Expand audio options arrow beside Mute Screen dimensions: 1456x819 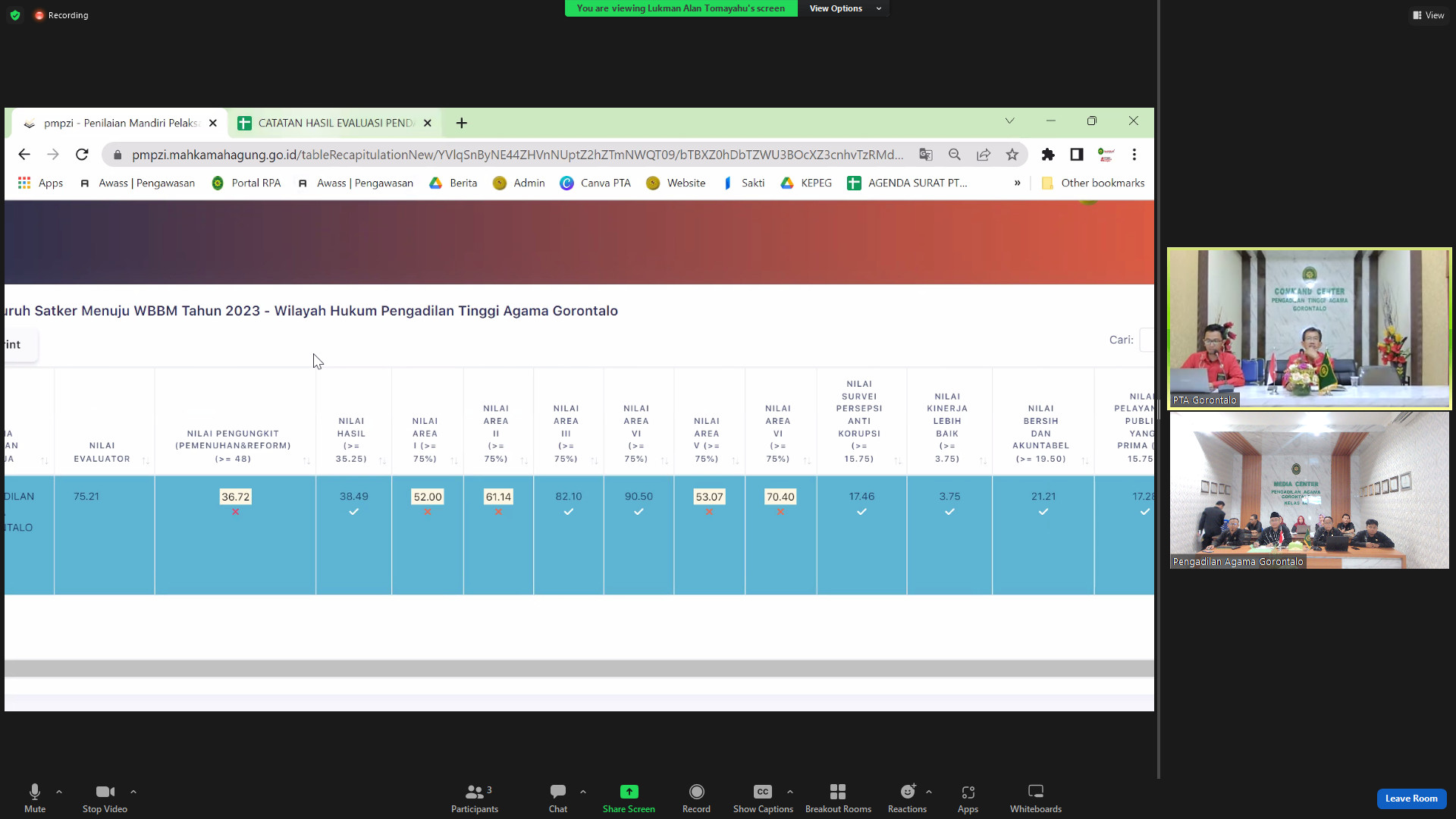click(59, 792)
